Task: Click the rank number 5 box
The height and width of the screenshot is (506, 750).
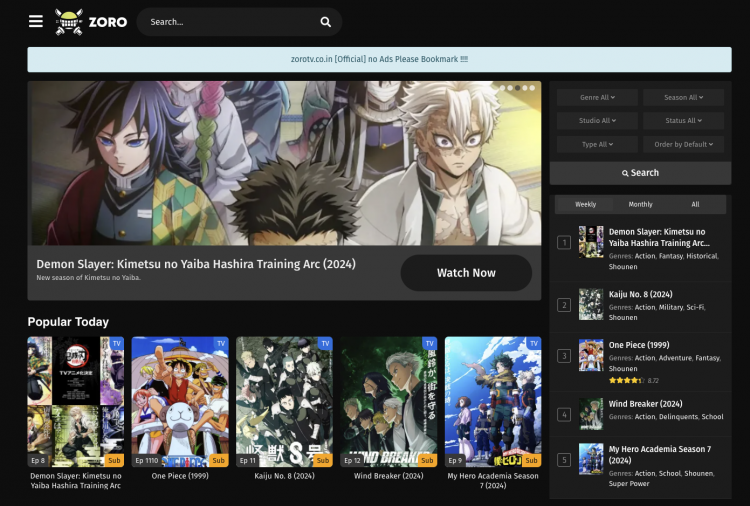Action: coord(564,460)
